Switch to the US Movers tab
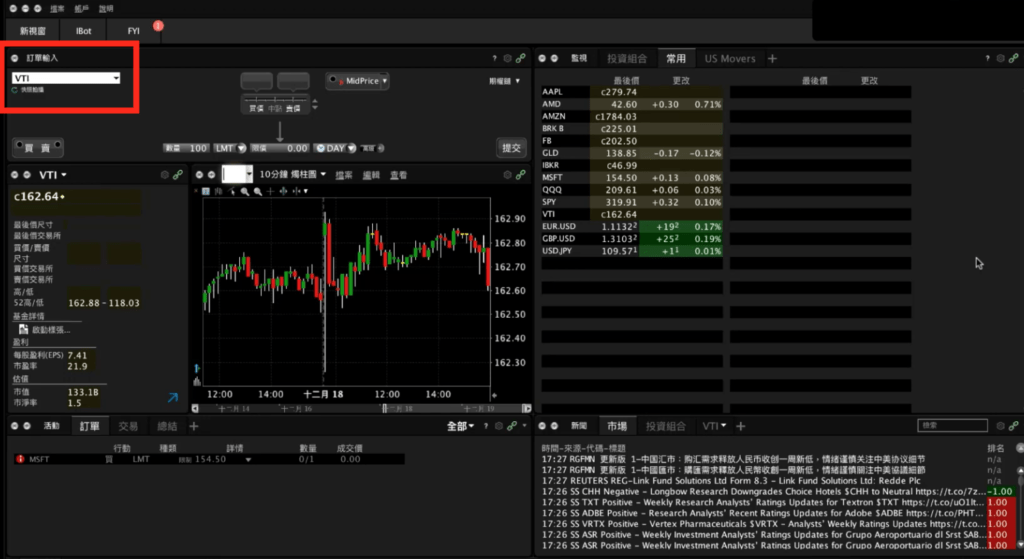The height and width of the screenshot is (559, 1024). pos(729,59)
